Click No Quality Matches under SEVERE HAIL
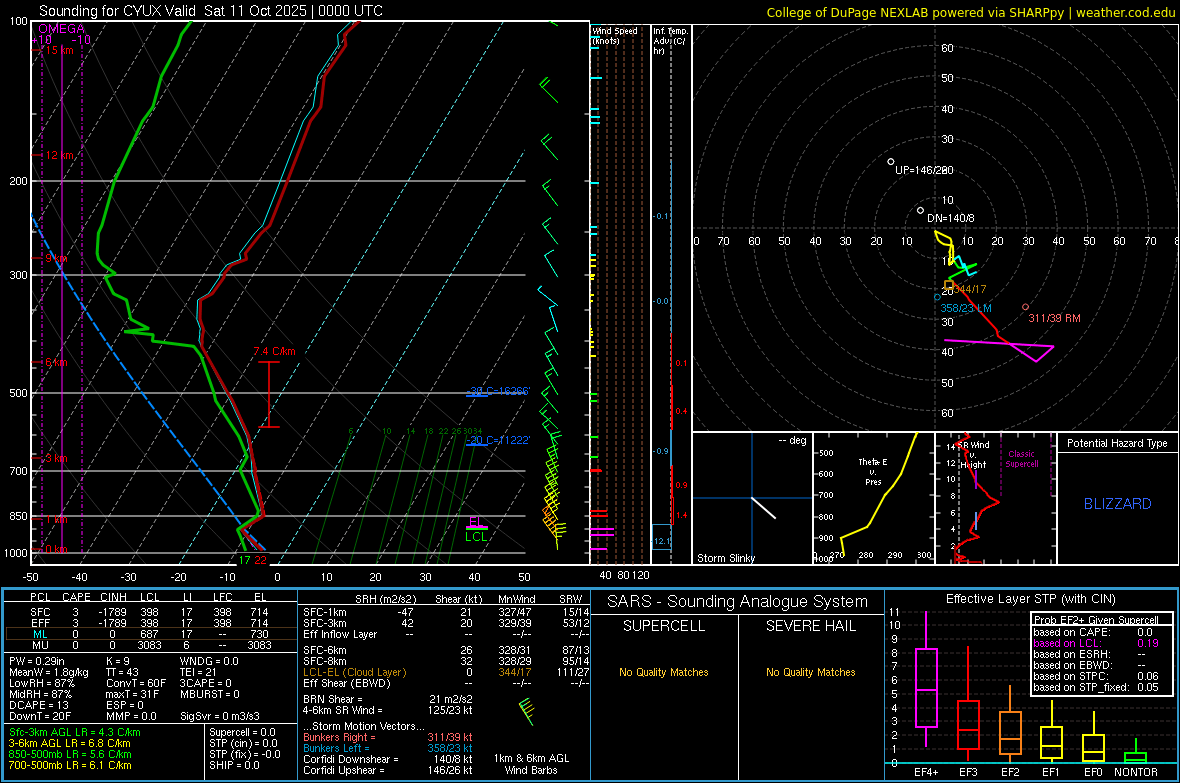1180x783 pixels. (x=810, y=672)
